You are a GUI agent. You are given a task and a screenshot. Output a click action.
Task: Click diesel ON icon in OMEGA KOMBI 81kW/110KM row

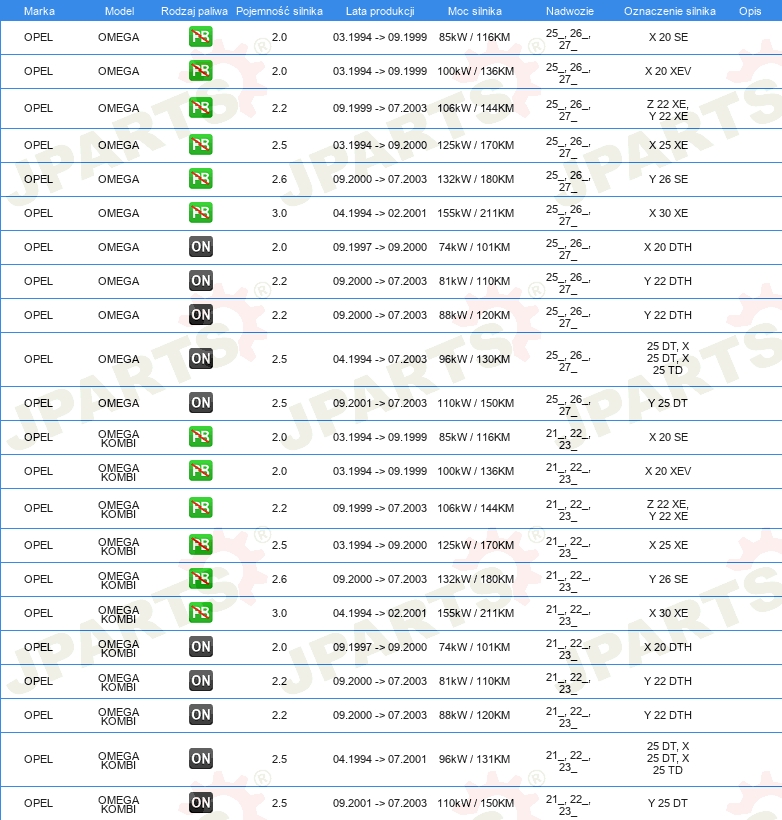[x=201, y=681]
